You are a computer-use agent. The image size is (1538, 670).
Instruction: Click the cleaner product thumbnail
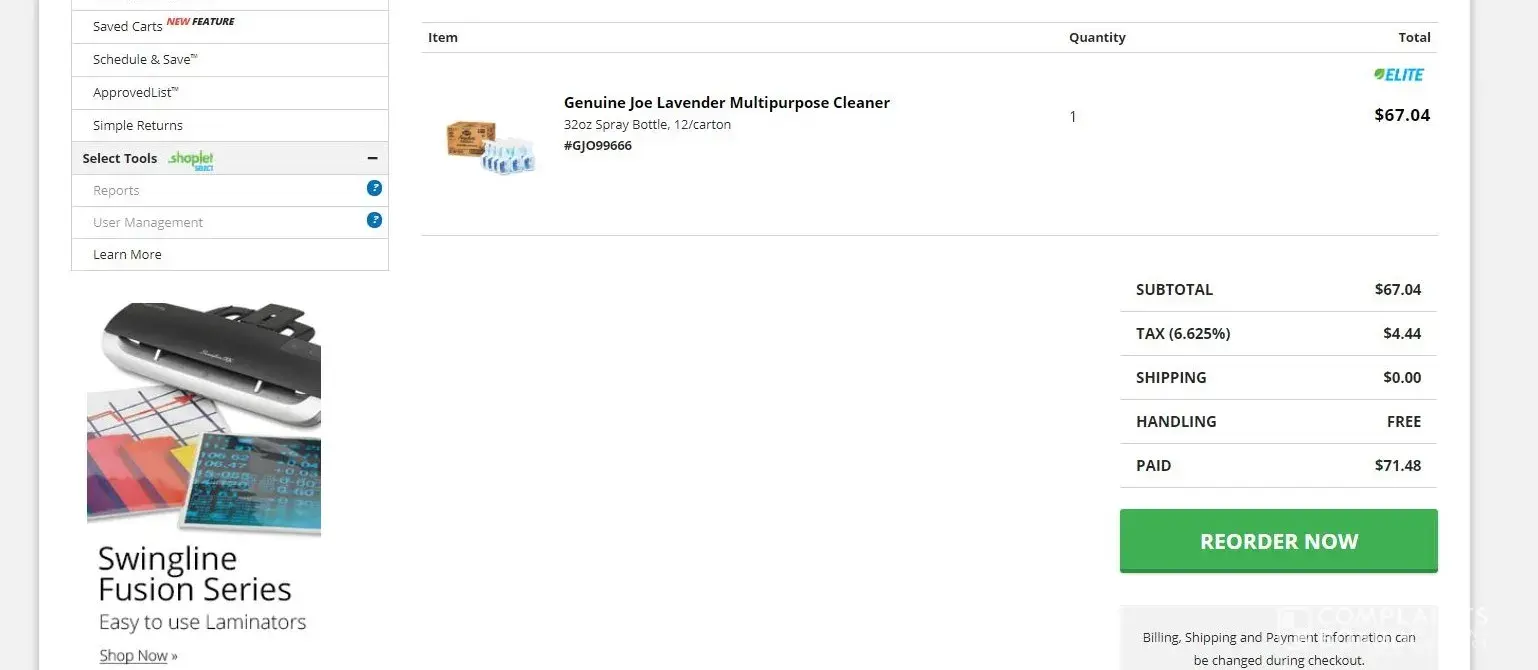489,147
